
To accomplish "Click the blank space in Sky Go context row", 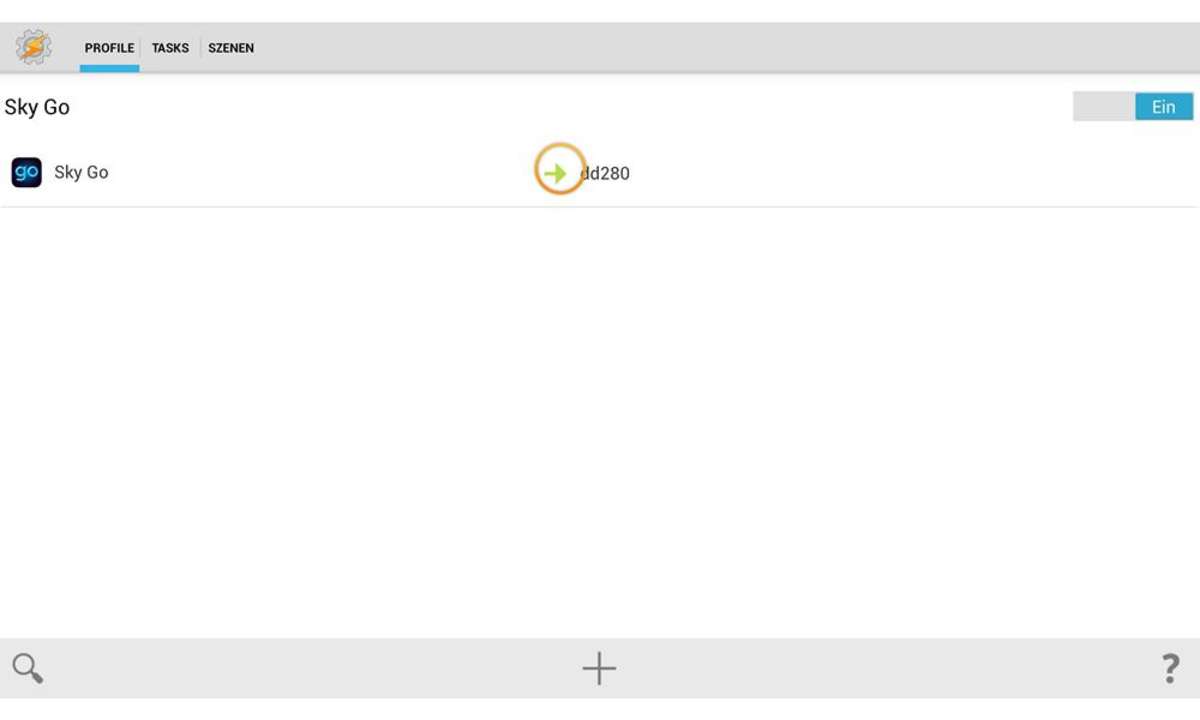I will [320, 173].
